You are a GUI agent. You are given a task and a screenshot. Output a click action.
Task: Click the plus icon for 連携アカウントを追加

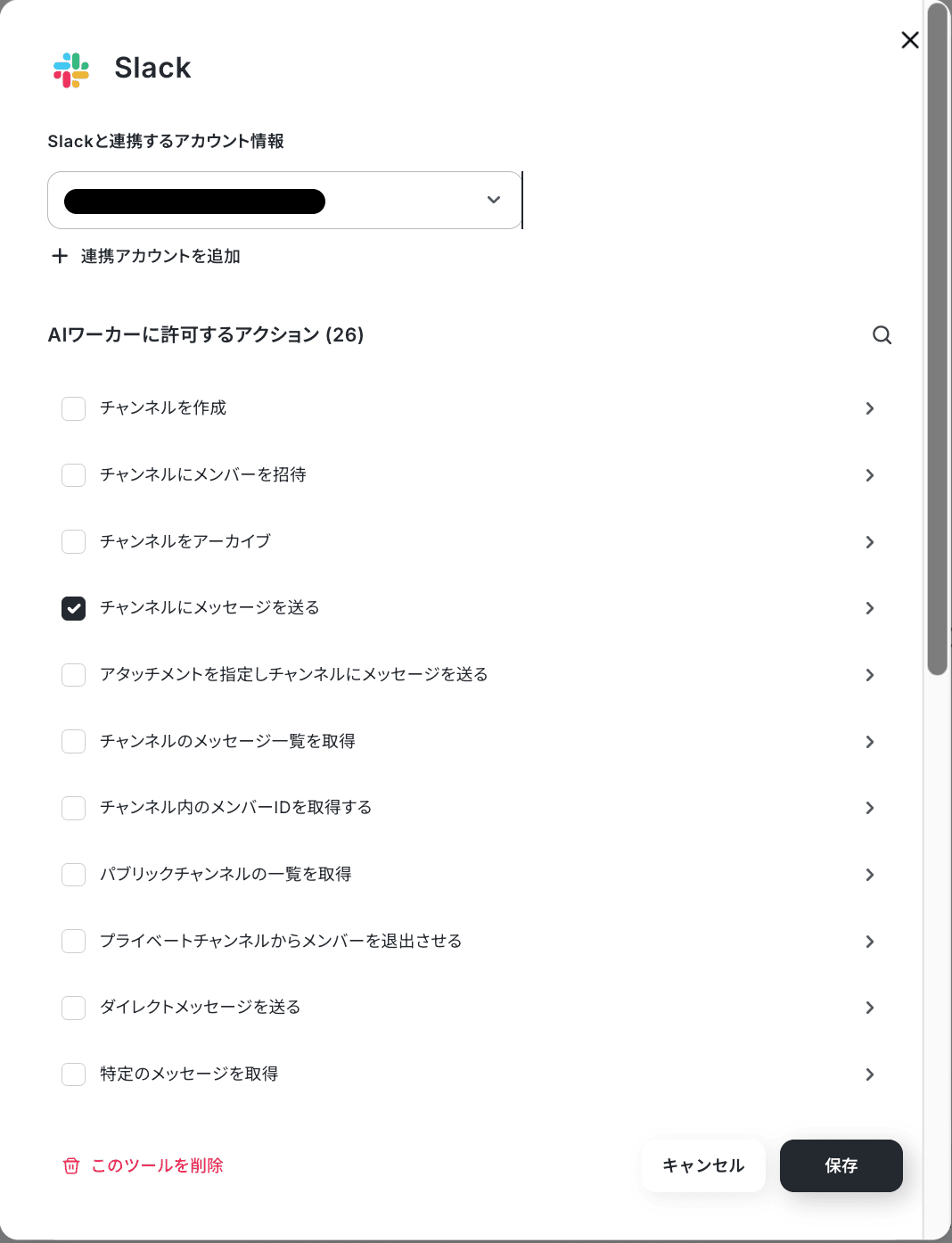pos(60,256)
